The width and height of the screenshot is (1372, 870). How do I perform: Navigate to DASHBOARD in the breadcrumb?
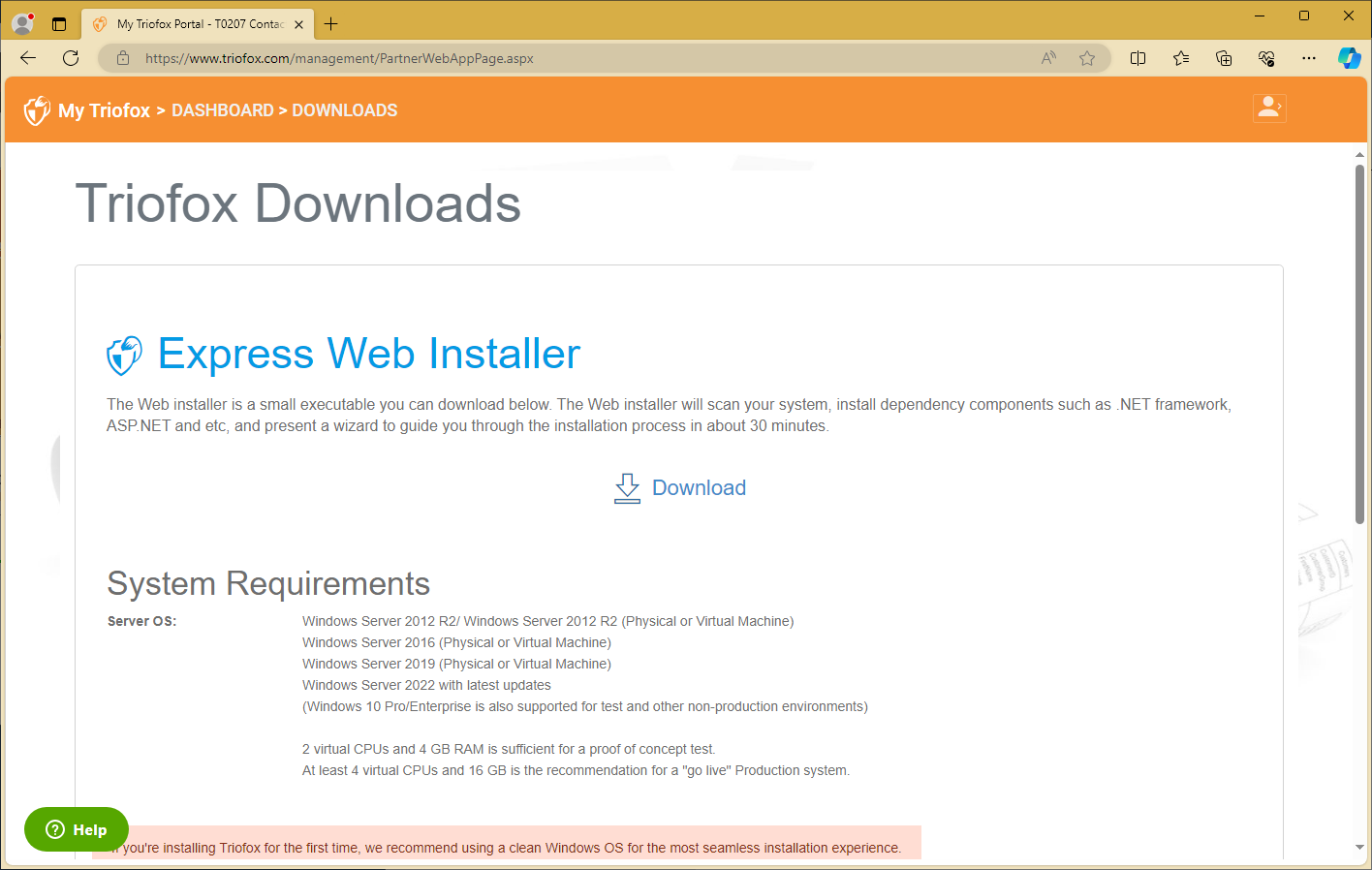click(223, 109)
